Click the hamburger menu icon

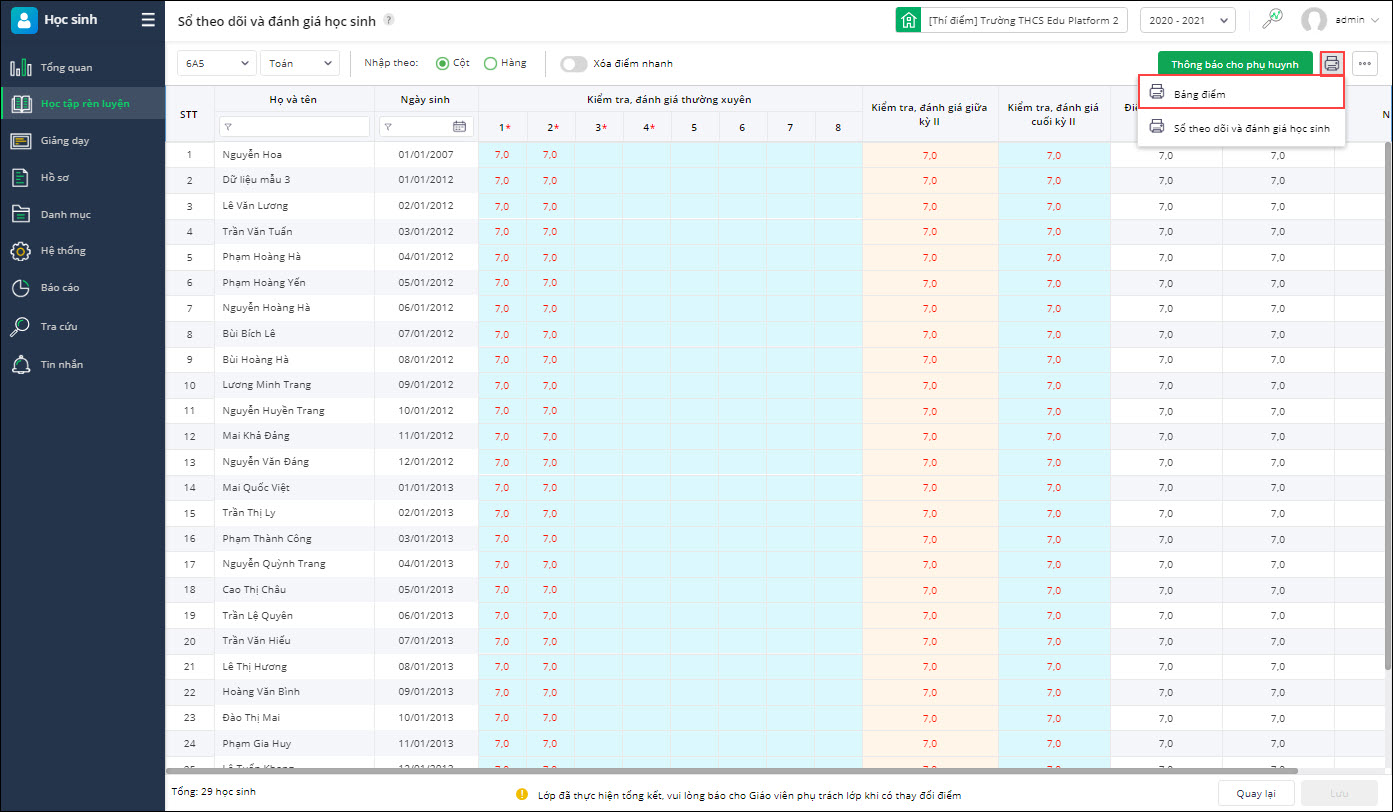148,20
